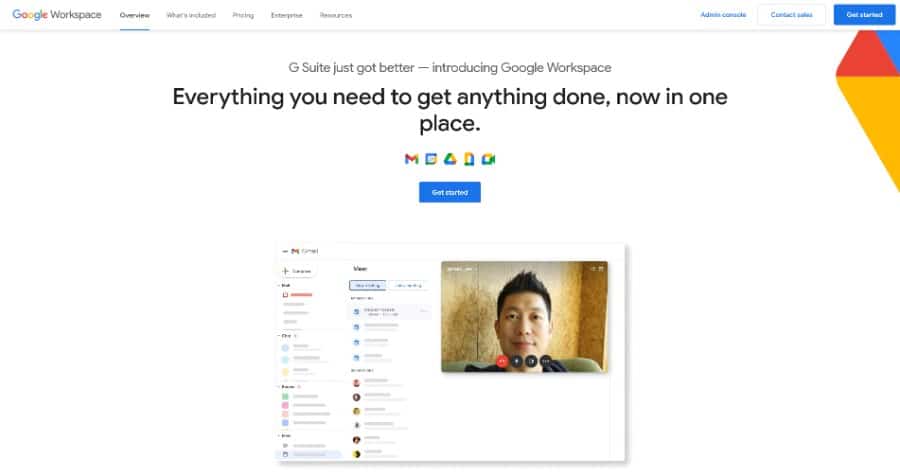
Task: Click the Google Drive icon
Action: pos(450,159)
